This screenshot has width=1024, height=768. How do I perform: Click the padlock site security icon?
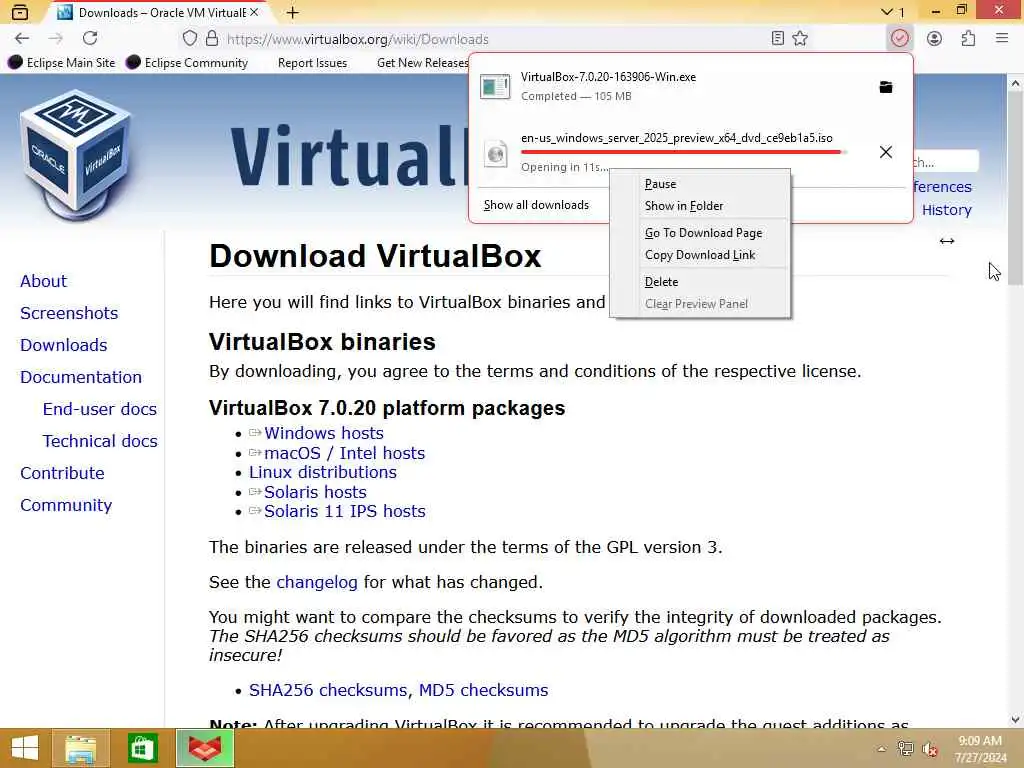(x=212, y=39)
